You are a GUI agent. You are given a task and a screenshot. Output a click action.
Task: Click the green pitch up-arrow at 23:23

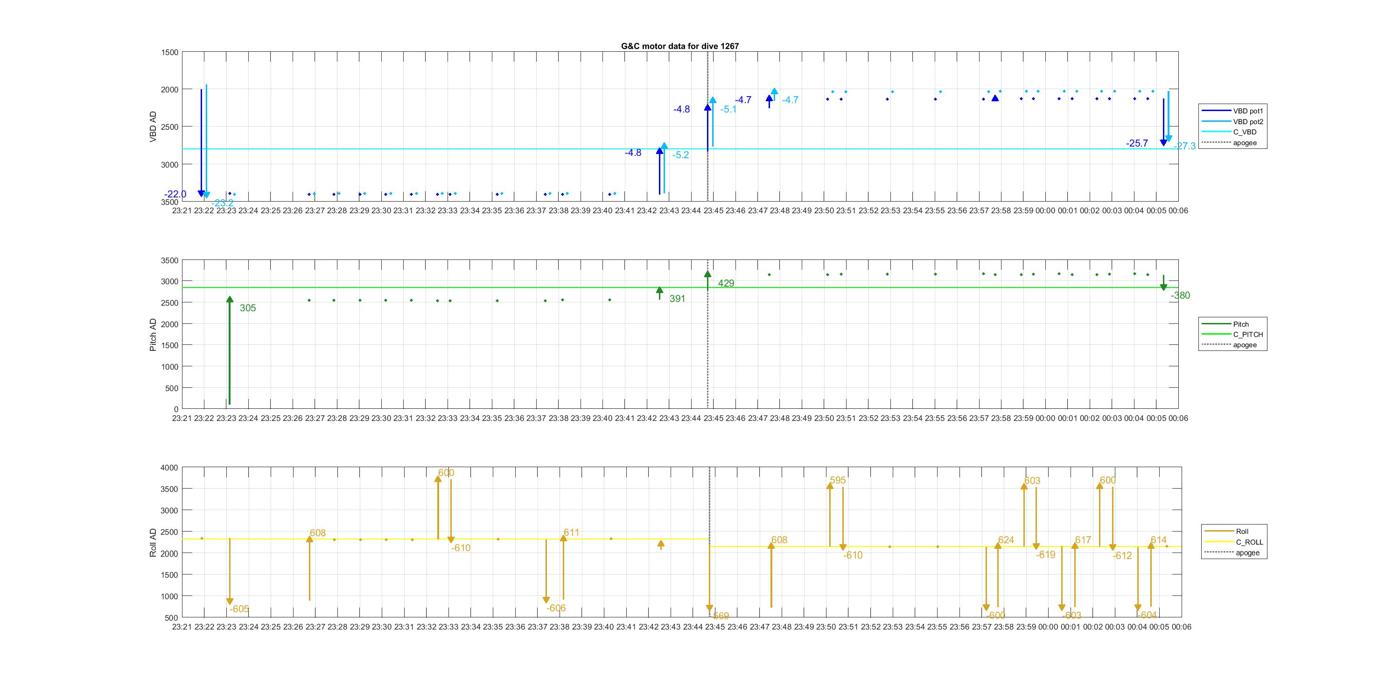coord(229,350)
